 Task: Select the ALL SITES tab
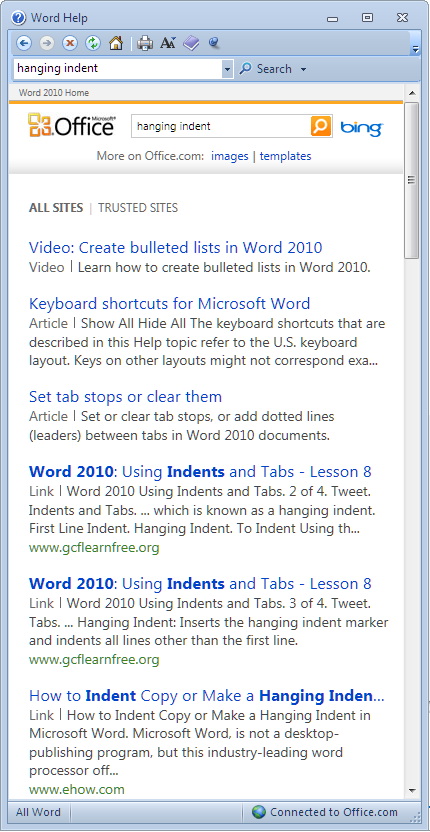tap(56, 208)
